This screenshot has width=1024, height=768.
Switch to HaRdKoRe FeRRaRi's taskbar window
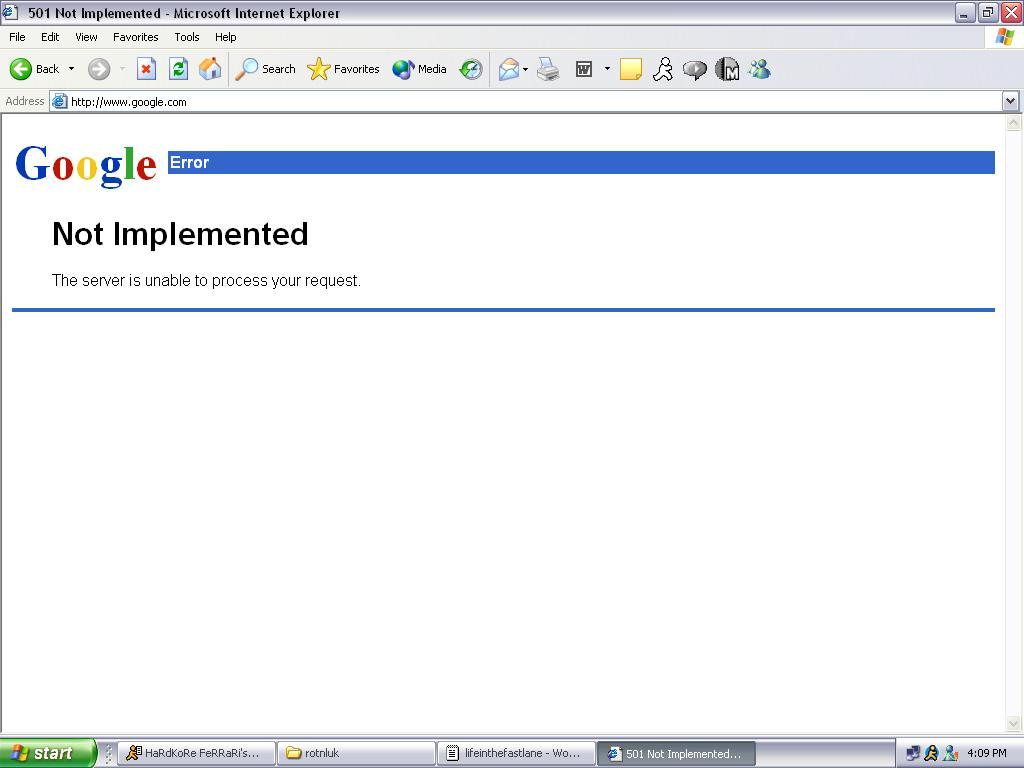point(196,753)
